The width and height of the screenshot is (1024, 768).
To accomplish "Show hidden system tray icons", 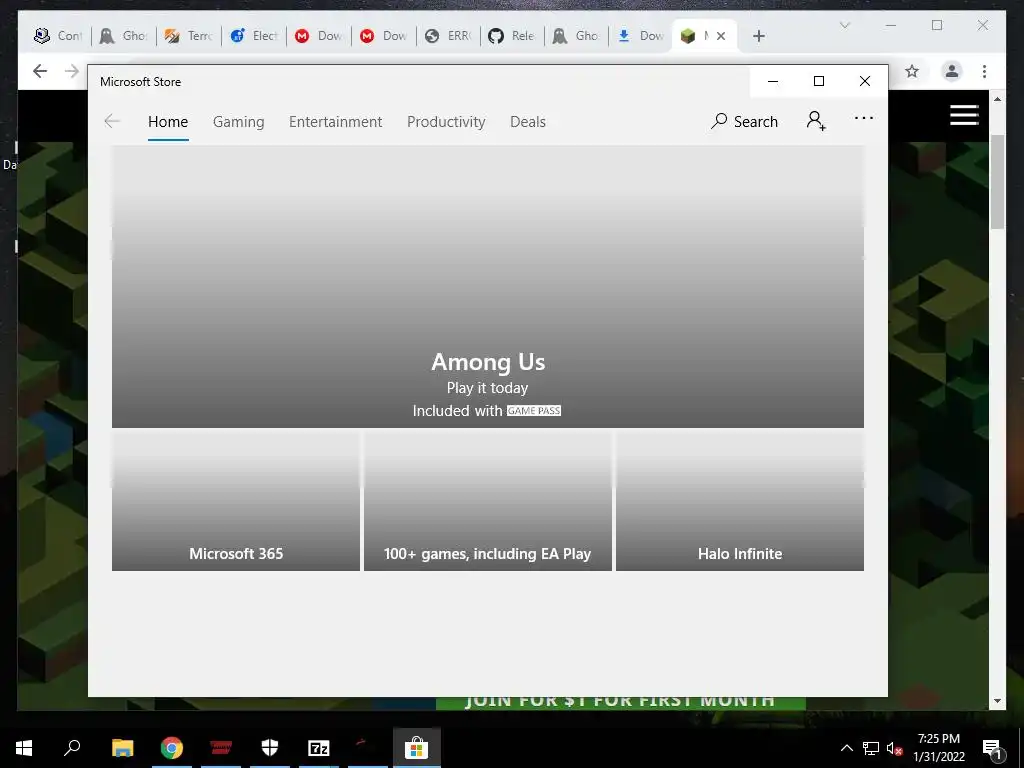I will [846, 748].
